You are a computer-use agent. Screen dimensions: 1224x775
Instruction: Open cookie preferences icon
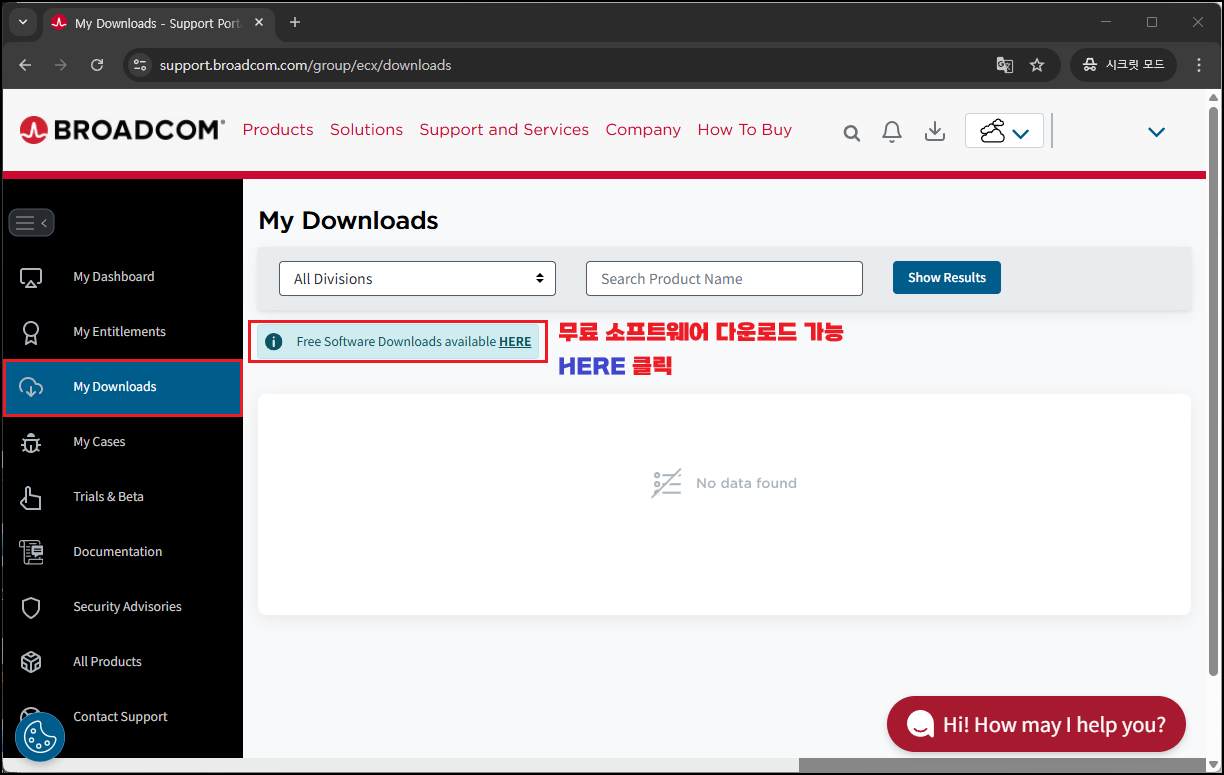[40, 738]
